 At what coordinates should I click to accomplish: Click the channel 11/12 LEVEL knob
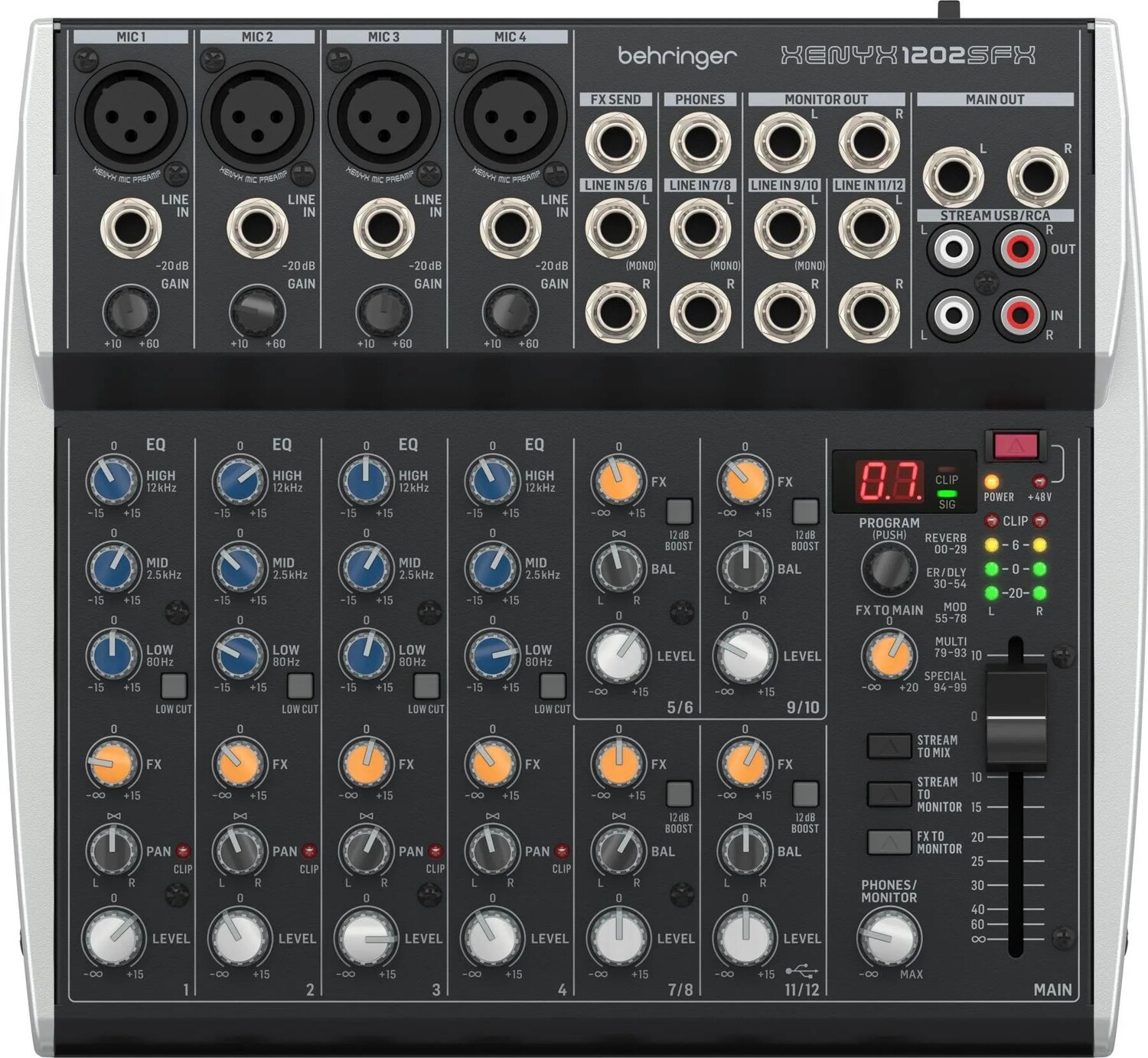coord(745,939)
